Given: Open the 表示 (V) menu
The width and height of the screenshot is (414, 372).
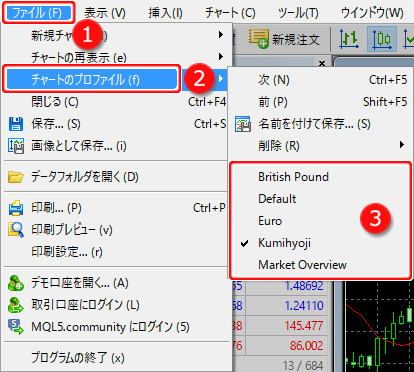Looking at the screenshot, I should [105, 13].
